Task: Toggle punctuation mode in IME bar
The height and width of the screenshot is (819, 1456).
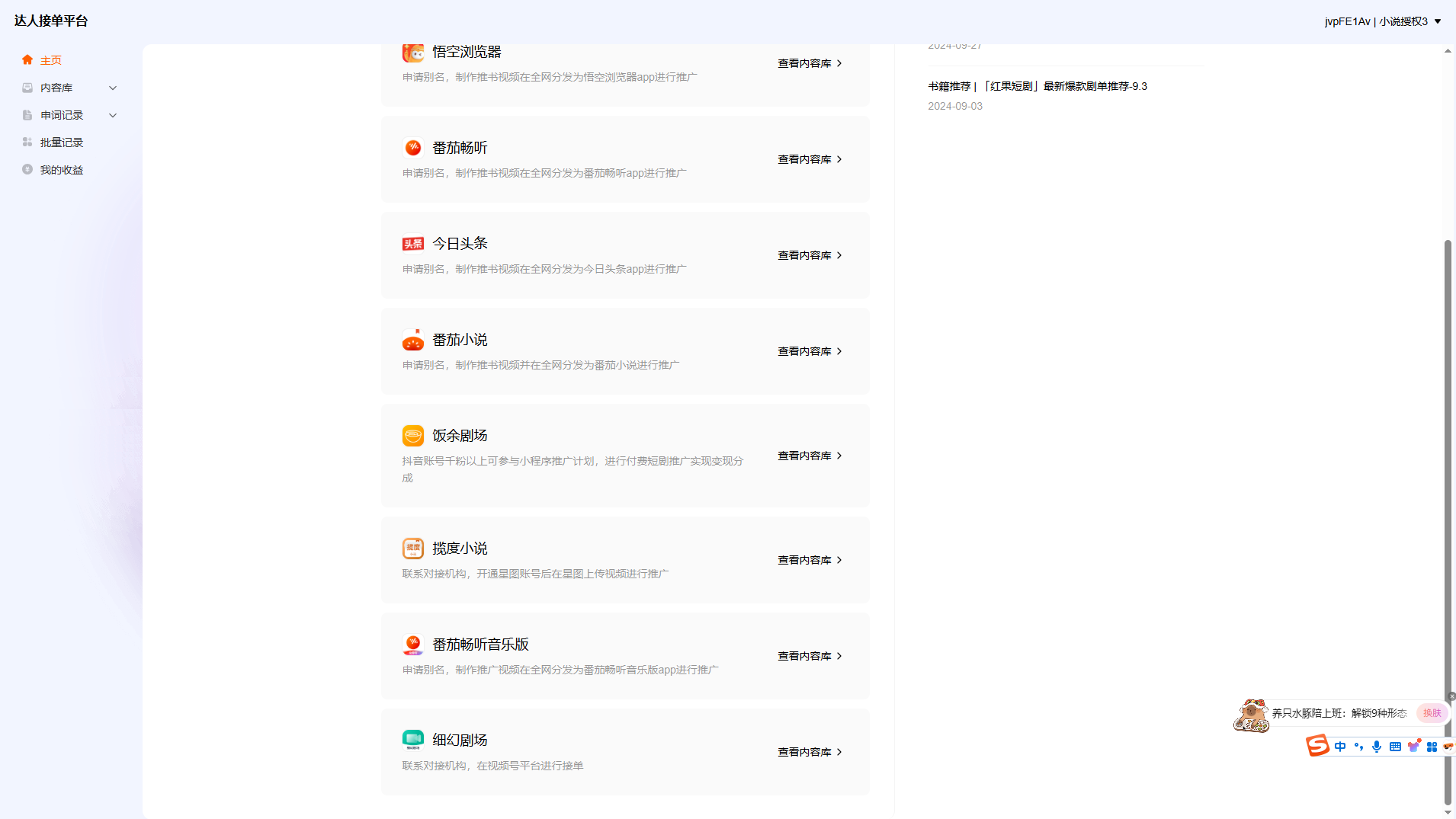Action: (x=1358, y=747)
